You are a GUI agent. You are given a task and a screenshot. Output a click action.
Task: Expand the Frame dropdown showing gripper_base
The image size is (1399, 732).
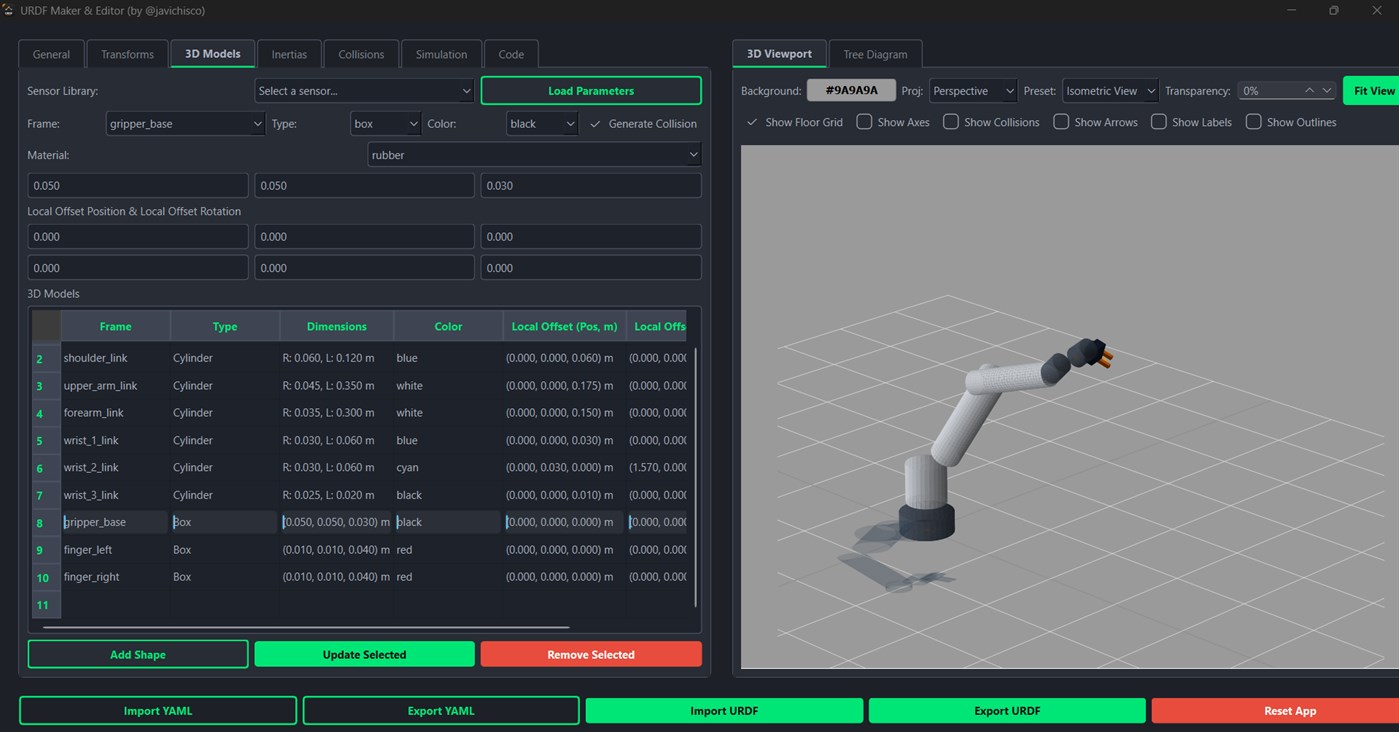[x=186, y=124]
